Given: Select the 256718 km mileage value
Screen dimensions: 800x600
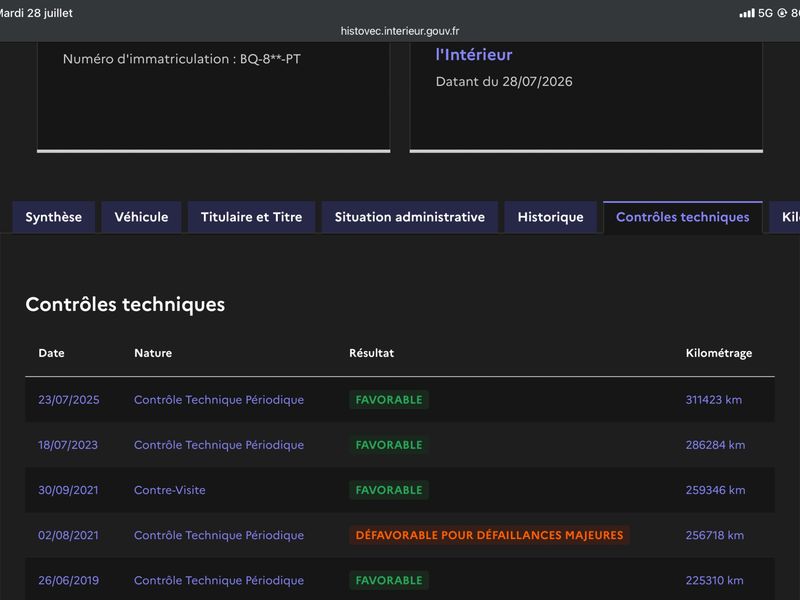Looking at the screenshot, I should [715, 535].
